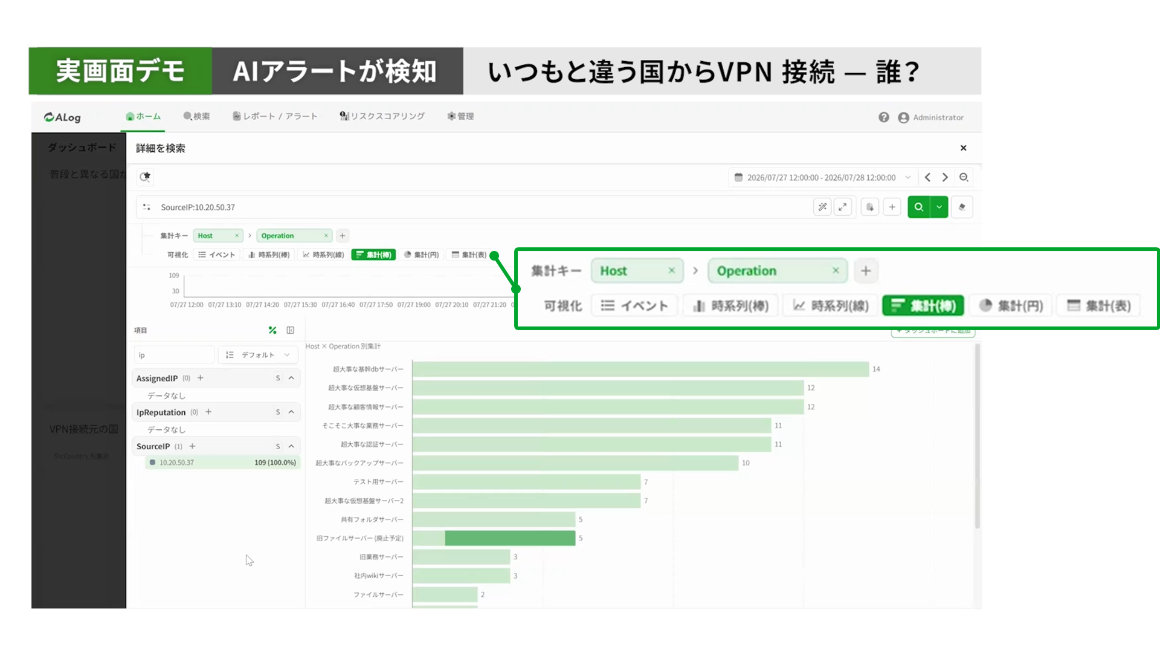Toggle the S button on IpReputation row

coord(278,412)
